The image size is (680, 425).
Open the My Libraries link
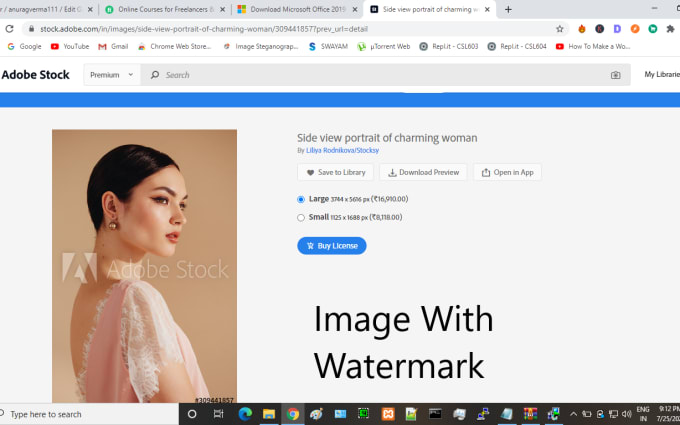pyautogui.click(x=662, y=75)
